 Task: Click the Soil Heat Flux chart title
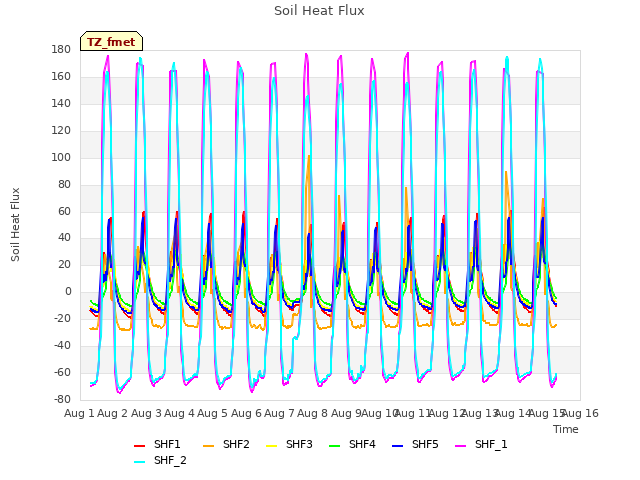click(x=319, y=11)
